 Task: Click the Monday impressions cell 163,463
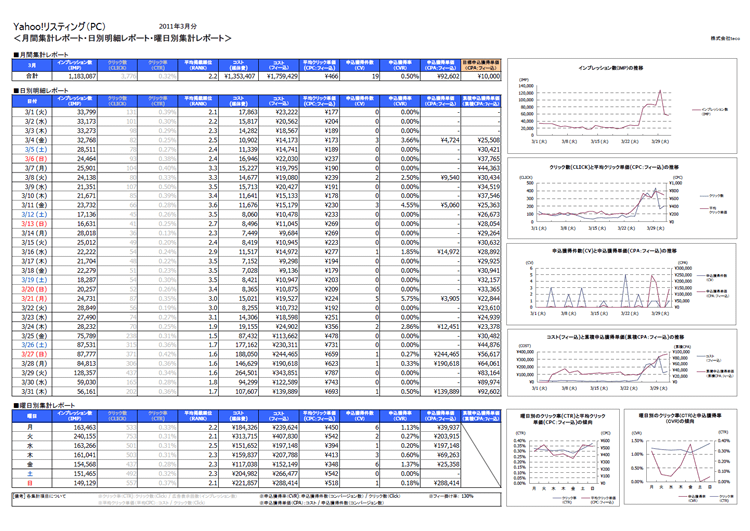point(75,428)
